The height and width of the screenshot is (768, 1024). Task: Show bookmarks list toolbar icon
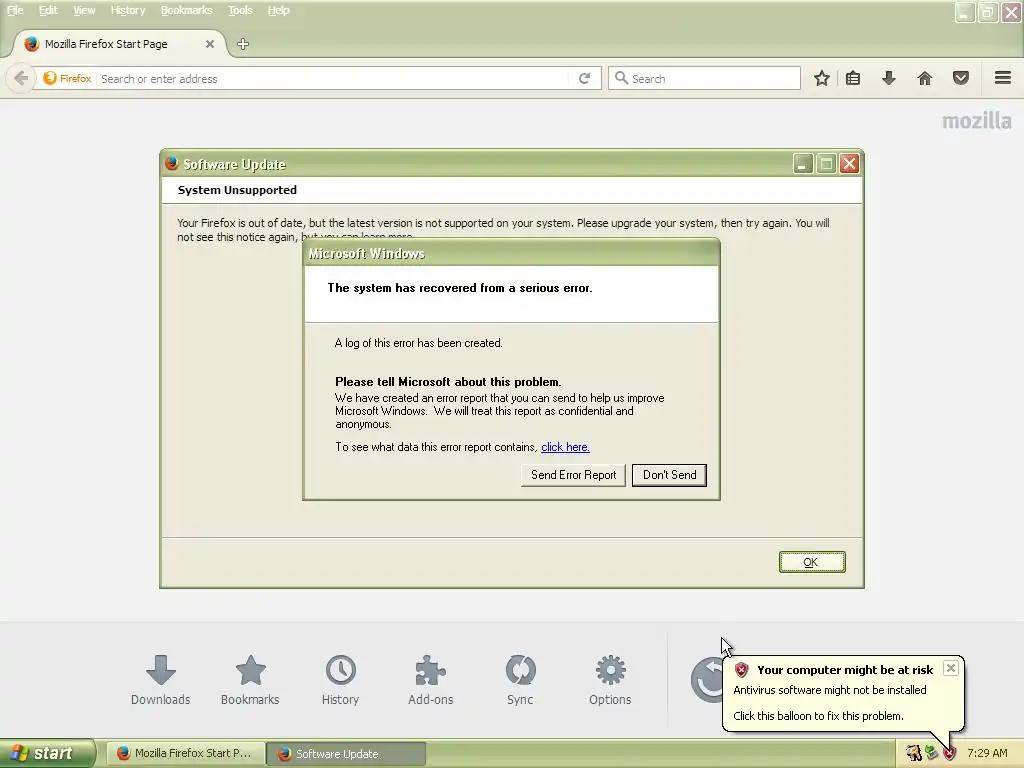853,78
